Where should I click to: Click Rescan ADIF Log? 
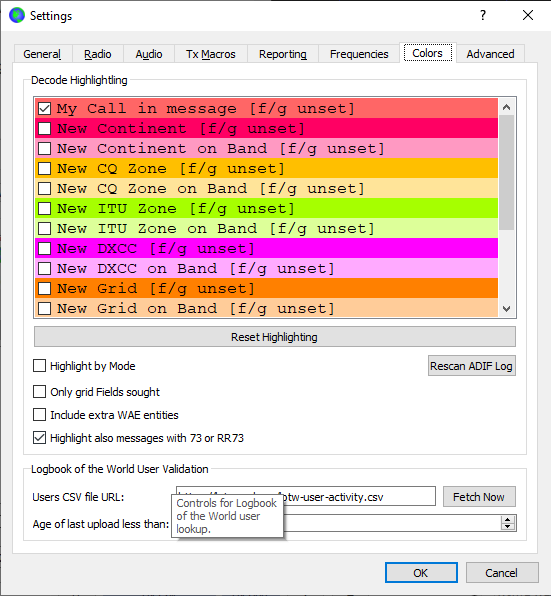pyautogui.click(x=472, y=366)
